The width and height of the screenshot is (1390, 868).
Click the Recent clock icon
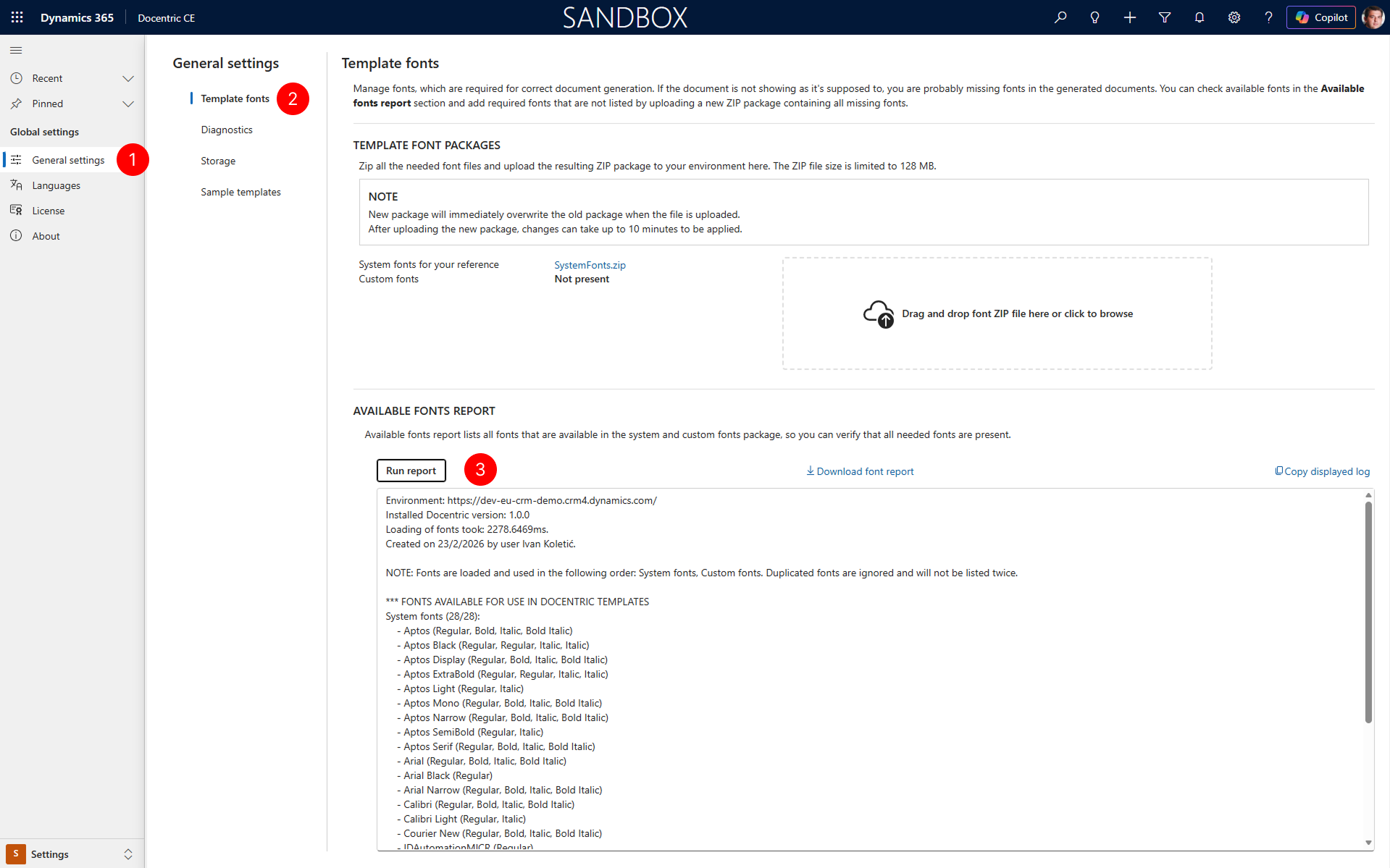click(16, 78)
